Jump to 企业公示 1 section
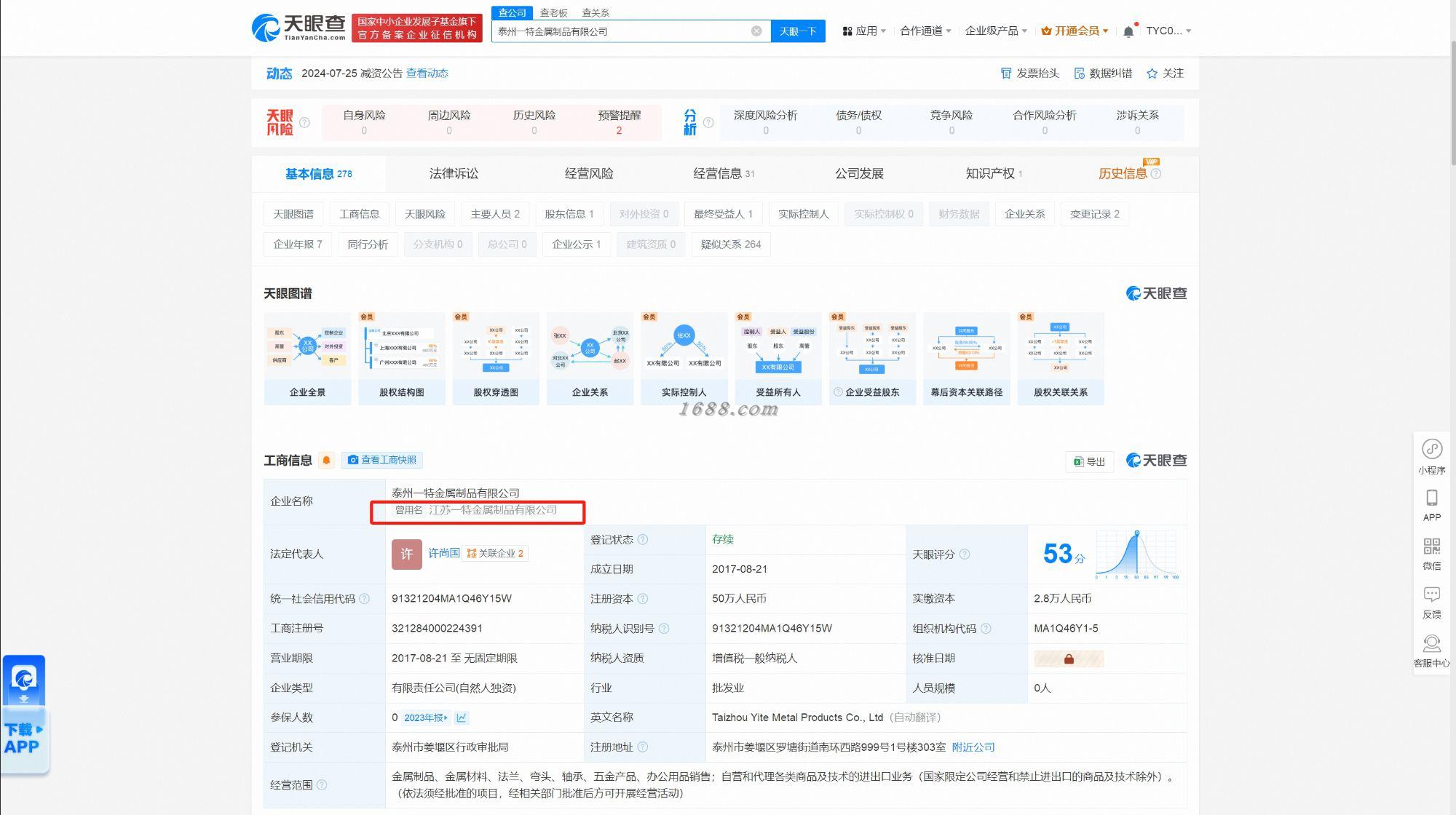1456x815 pixels. point(577,244)
